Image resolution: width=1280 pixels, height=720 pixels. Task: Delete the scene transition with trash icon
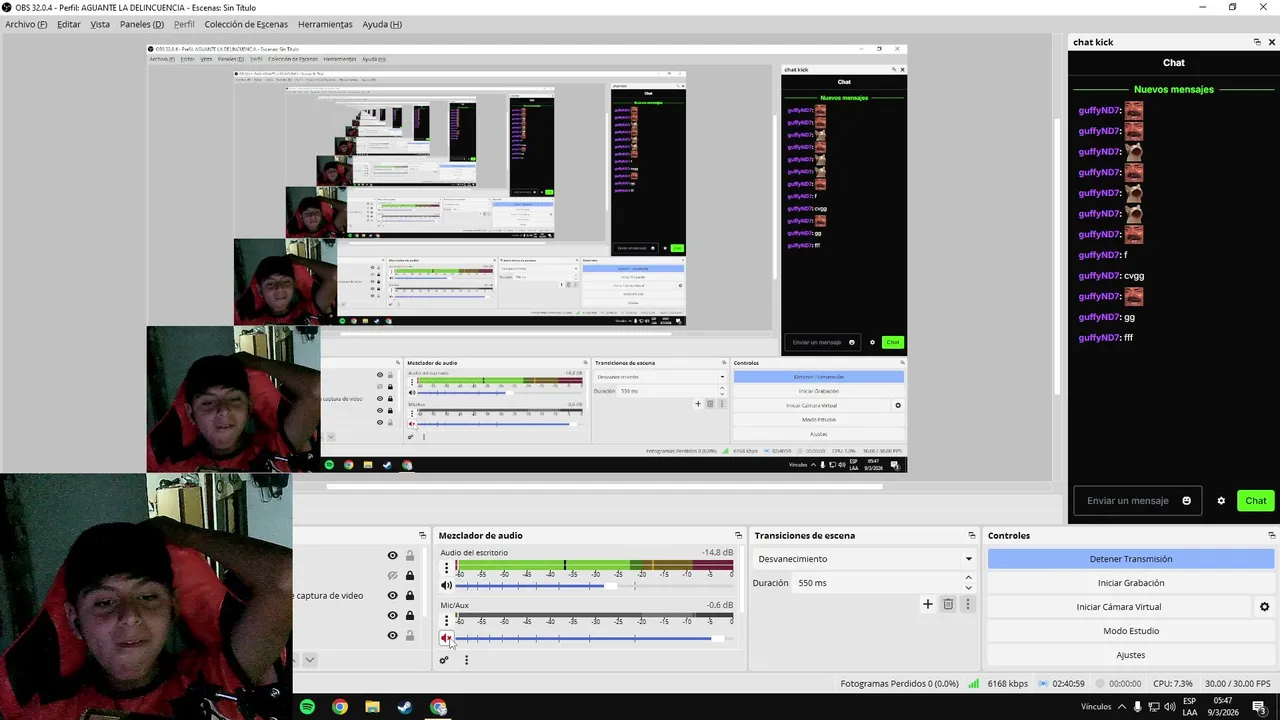pos(948,604)
